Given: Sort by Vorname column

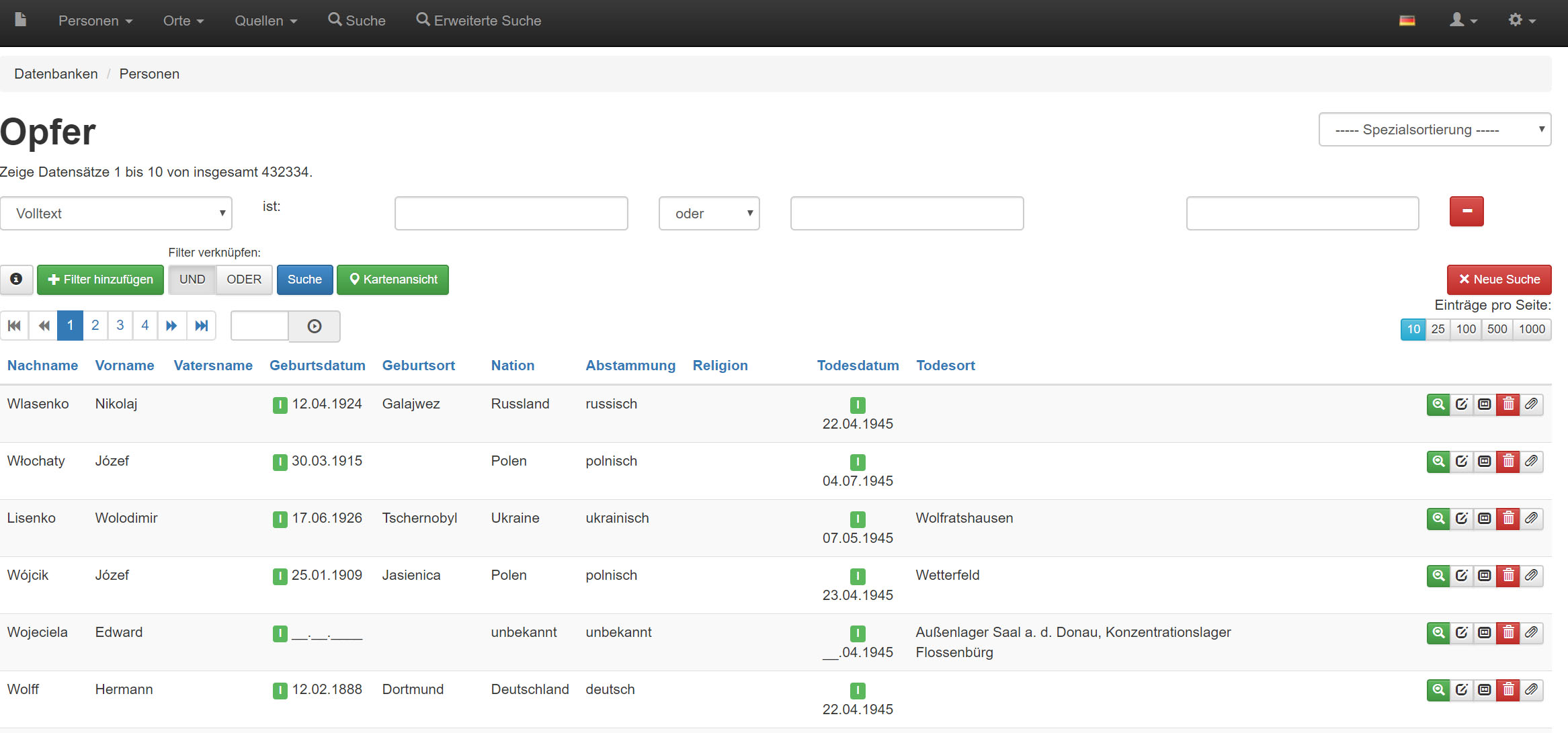Looking at the screenshot, I should (124, 365).
